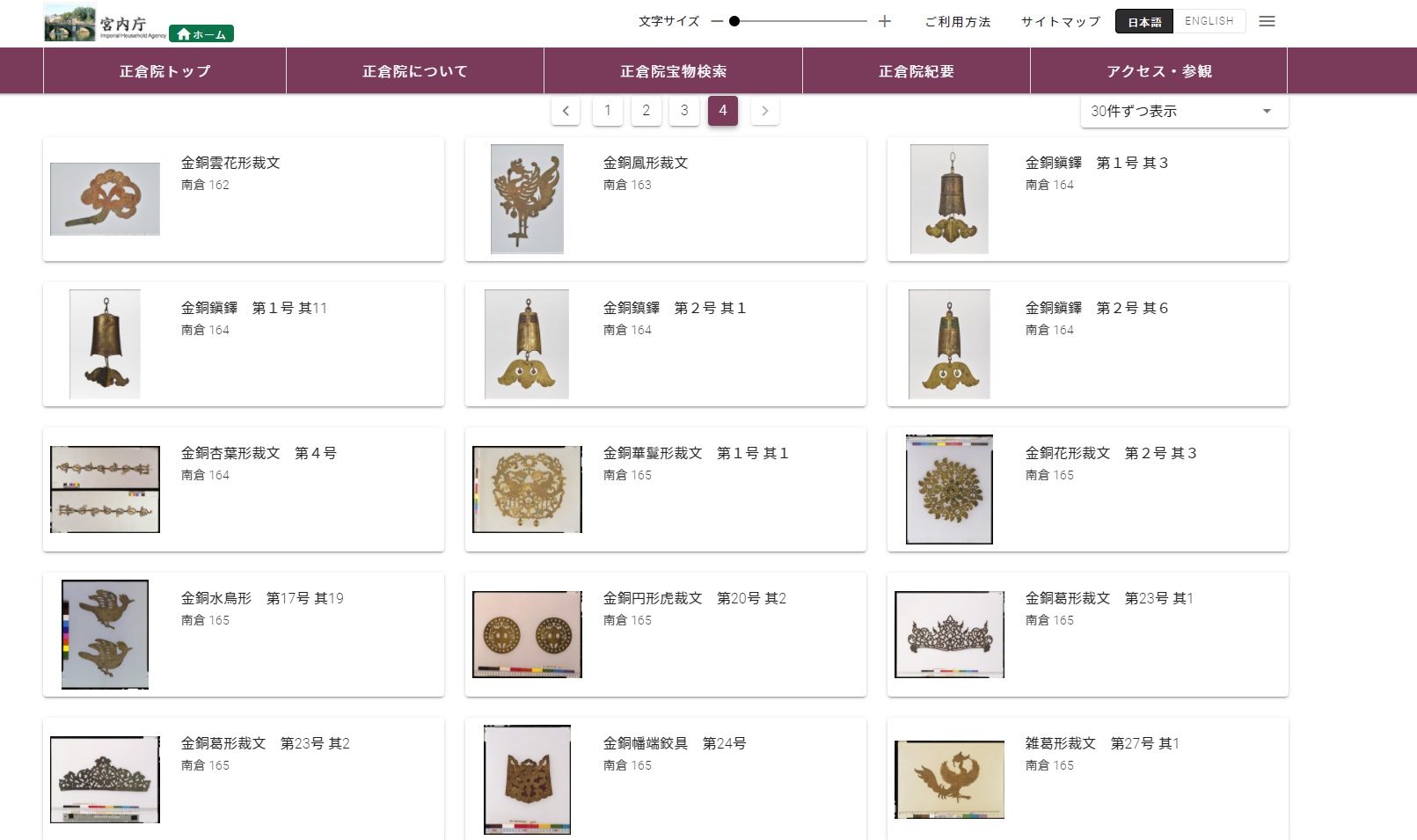Screen dimensions: 1417x840
Task: Click the 宮内庁 logo image
Action: pyautogui.click(x=106, y=23)
